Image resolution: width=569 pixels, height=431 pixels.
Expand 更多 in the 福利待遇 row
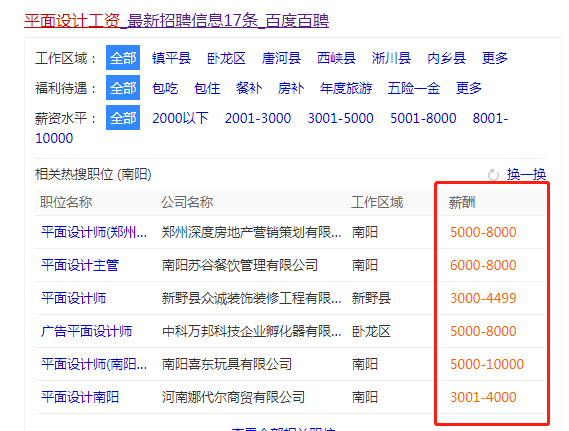pyautogui.click(x=469, y=88)
